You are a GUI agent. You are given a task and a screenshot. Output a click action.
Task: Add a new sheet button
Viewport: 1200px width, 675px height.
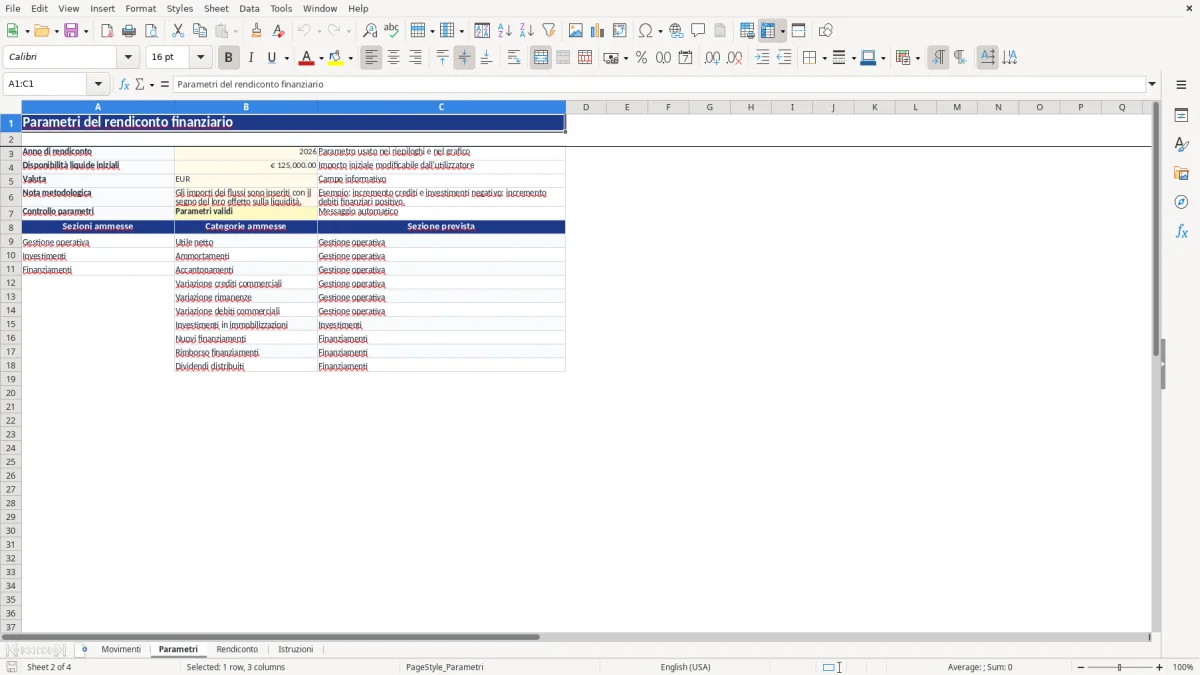pyautogui.click(x=84, y=650)
